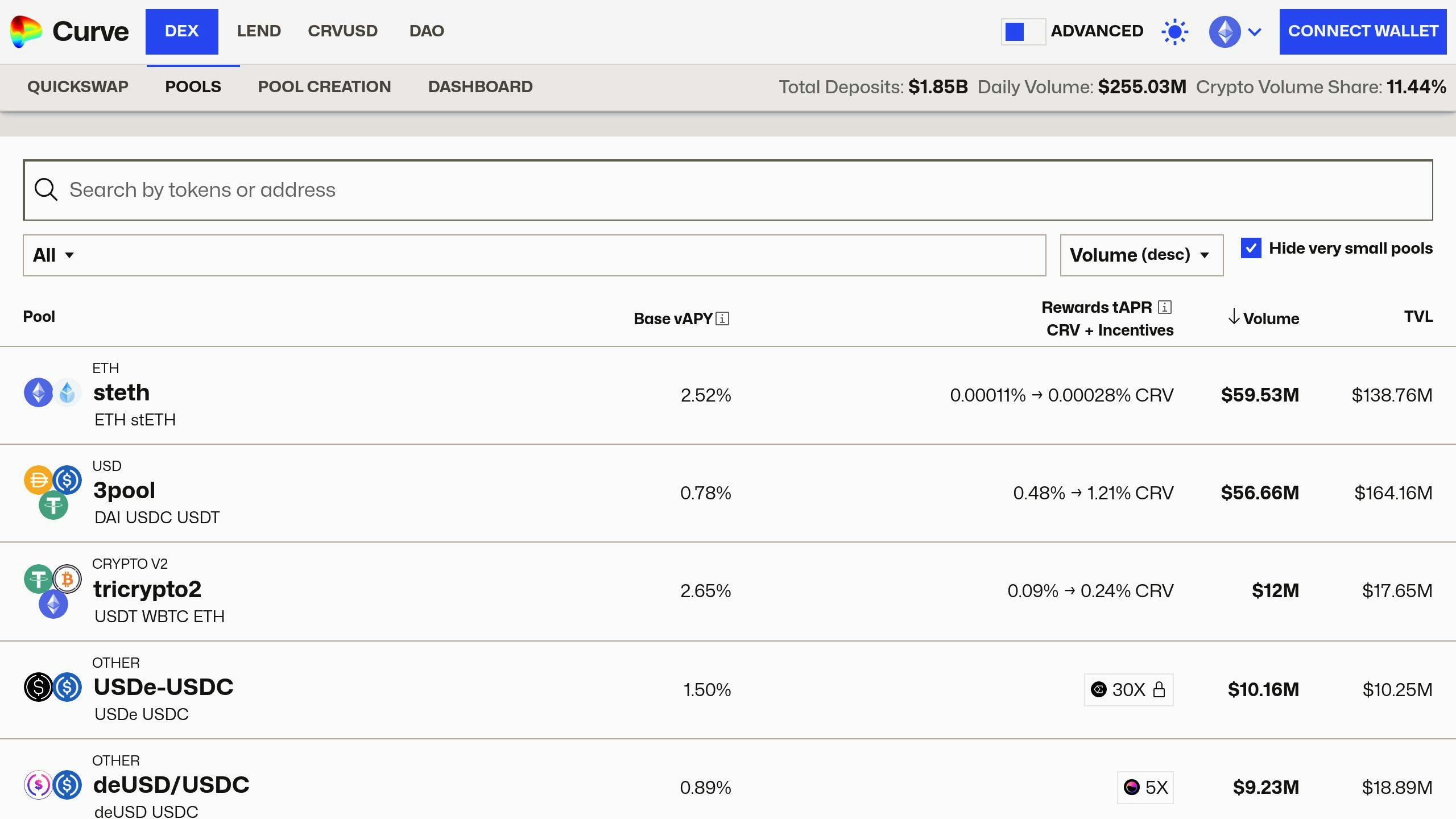This screenshot has width=1456, height=819.
Task: Click Daily Volume $255.03M value
Action: (1142, 86)
